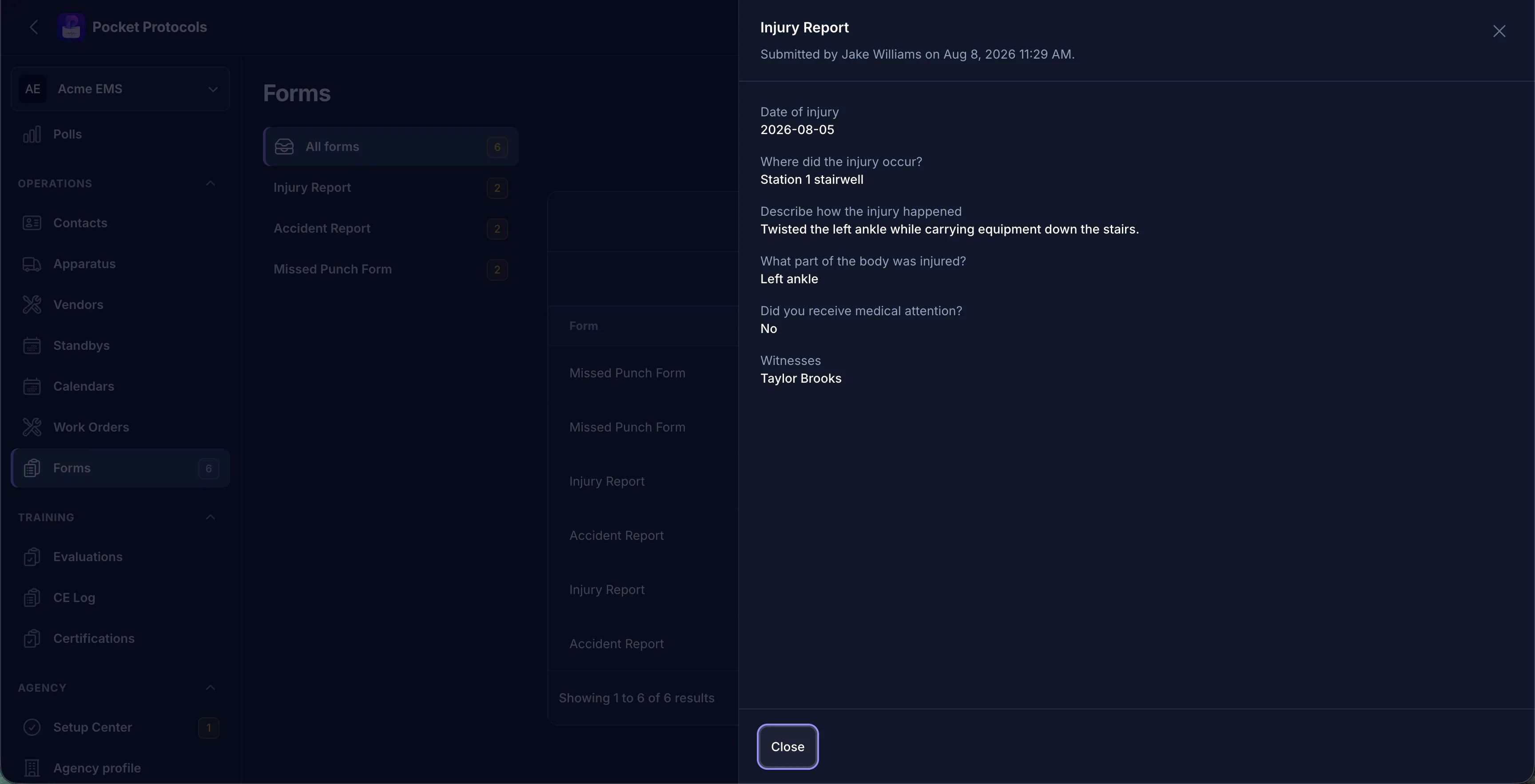Click the Close button at panel bottom
Image resolution: width=1535 pixels, height=784 pixels.
click(787, 746)
